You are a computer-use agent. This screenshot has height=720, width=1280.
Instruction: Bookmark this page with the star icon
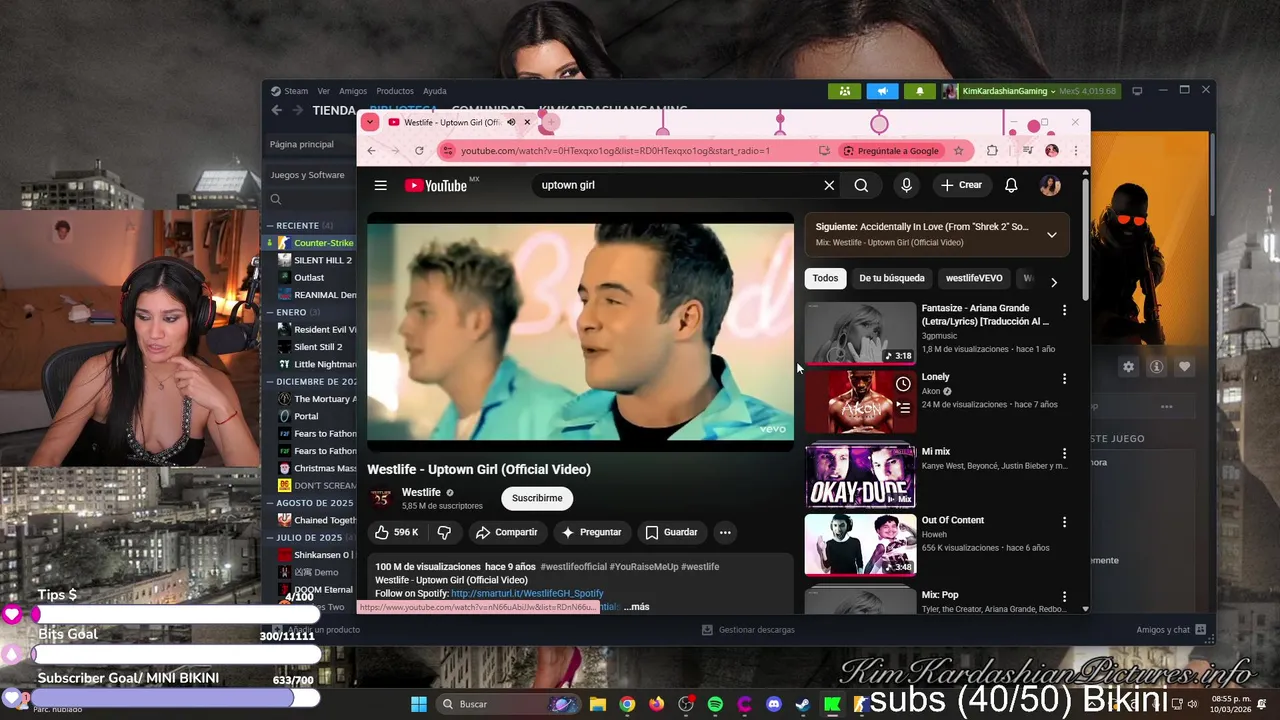(958, 151)
